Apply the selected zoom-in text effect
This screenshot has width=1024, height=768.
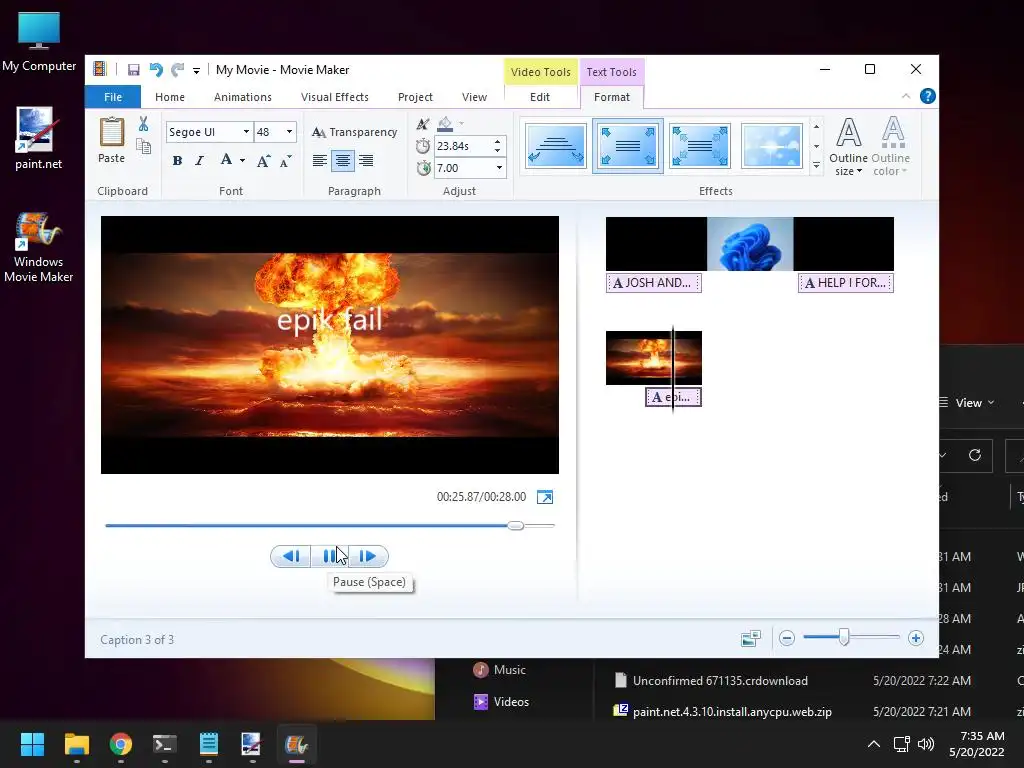point(628,146)
